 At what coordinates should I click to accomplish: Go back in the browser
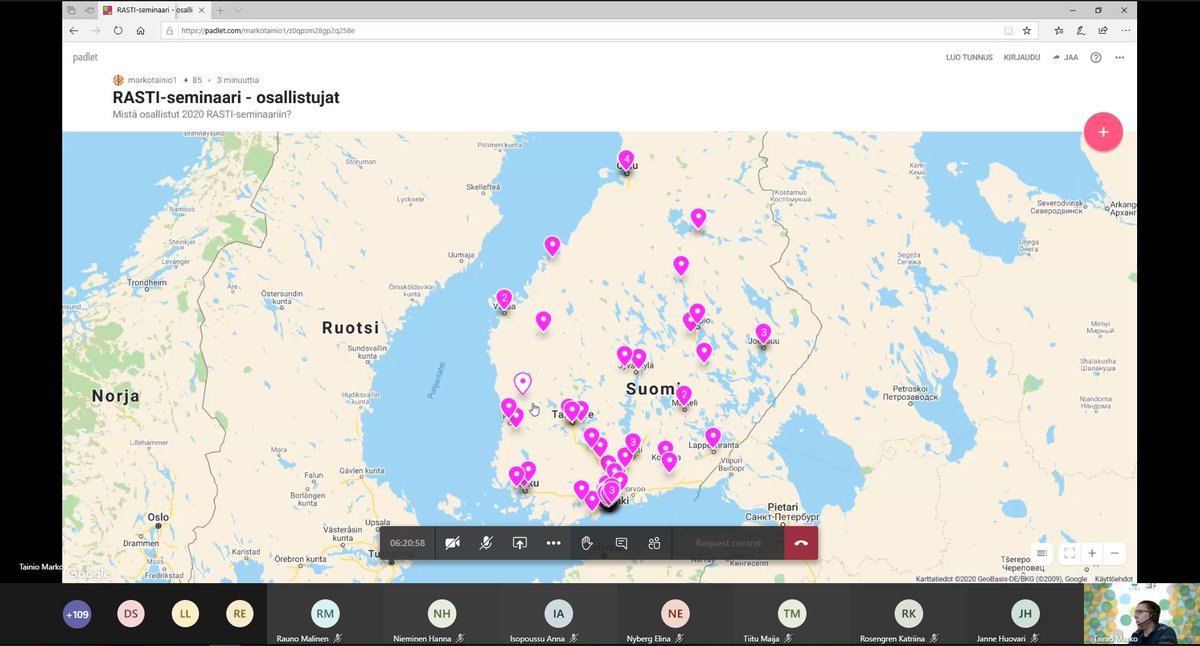coord(74,30)
